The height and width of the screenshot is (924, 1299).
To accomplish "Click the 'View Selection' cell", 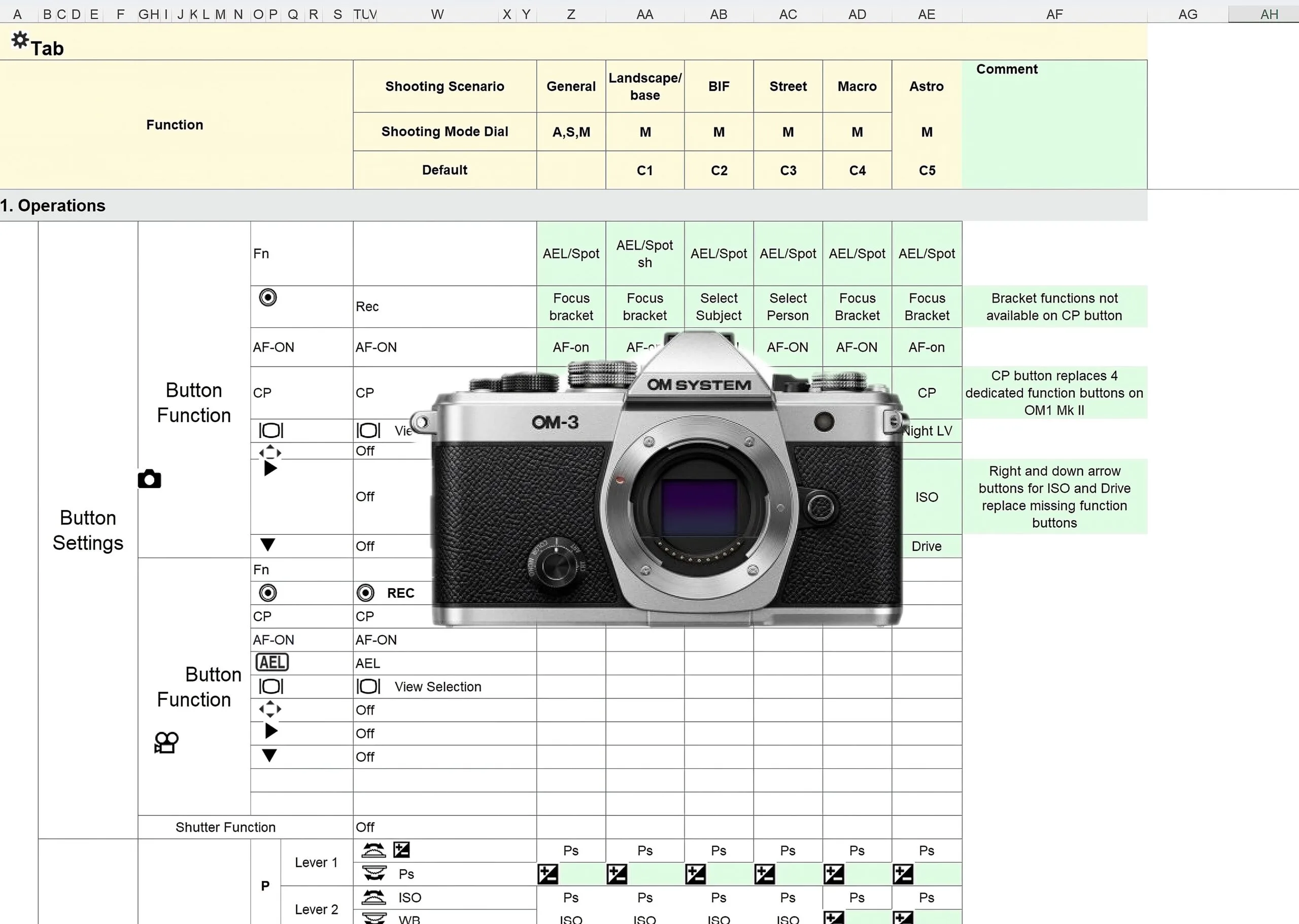I will (445, 687).
